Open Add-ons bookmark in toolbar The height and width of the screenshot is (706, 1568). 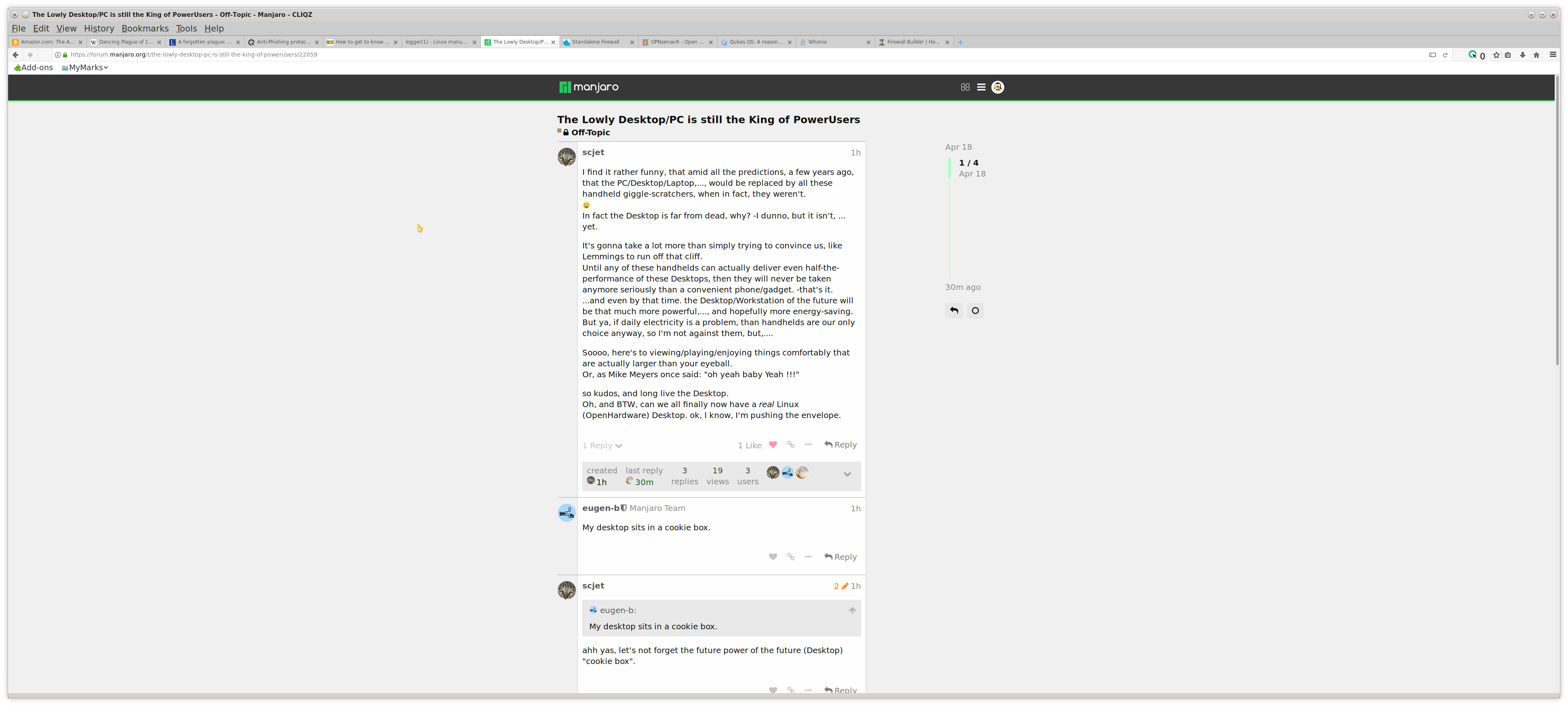(x=33, y=67)
